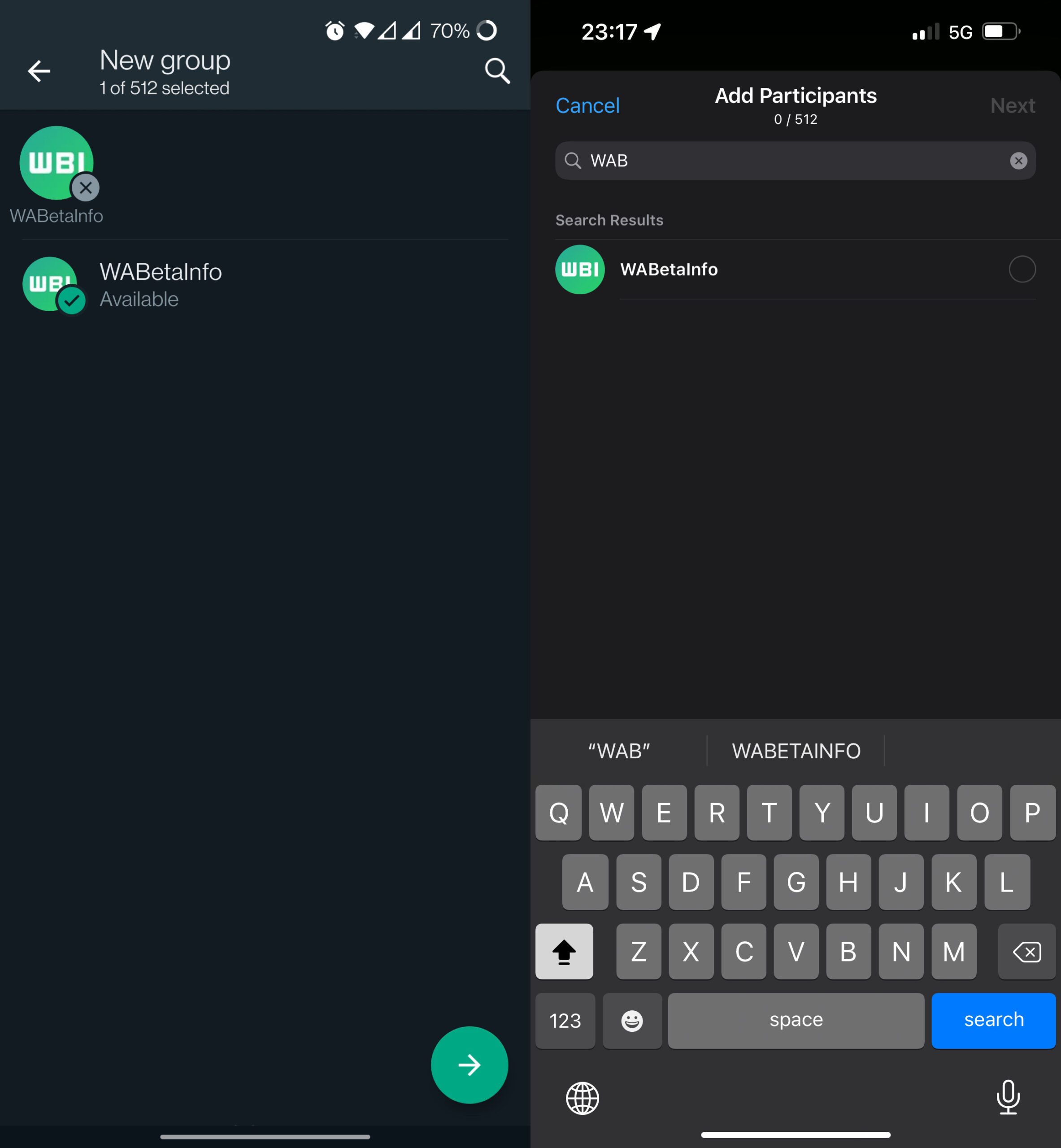Expand WABETAINFO autocomplete suggestion
Screen dimensions: 1061x1148
tap(795, 751)
